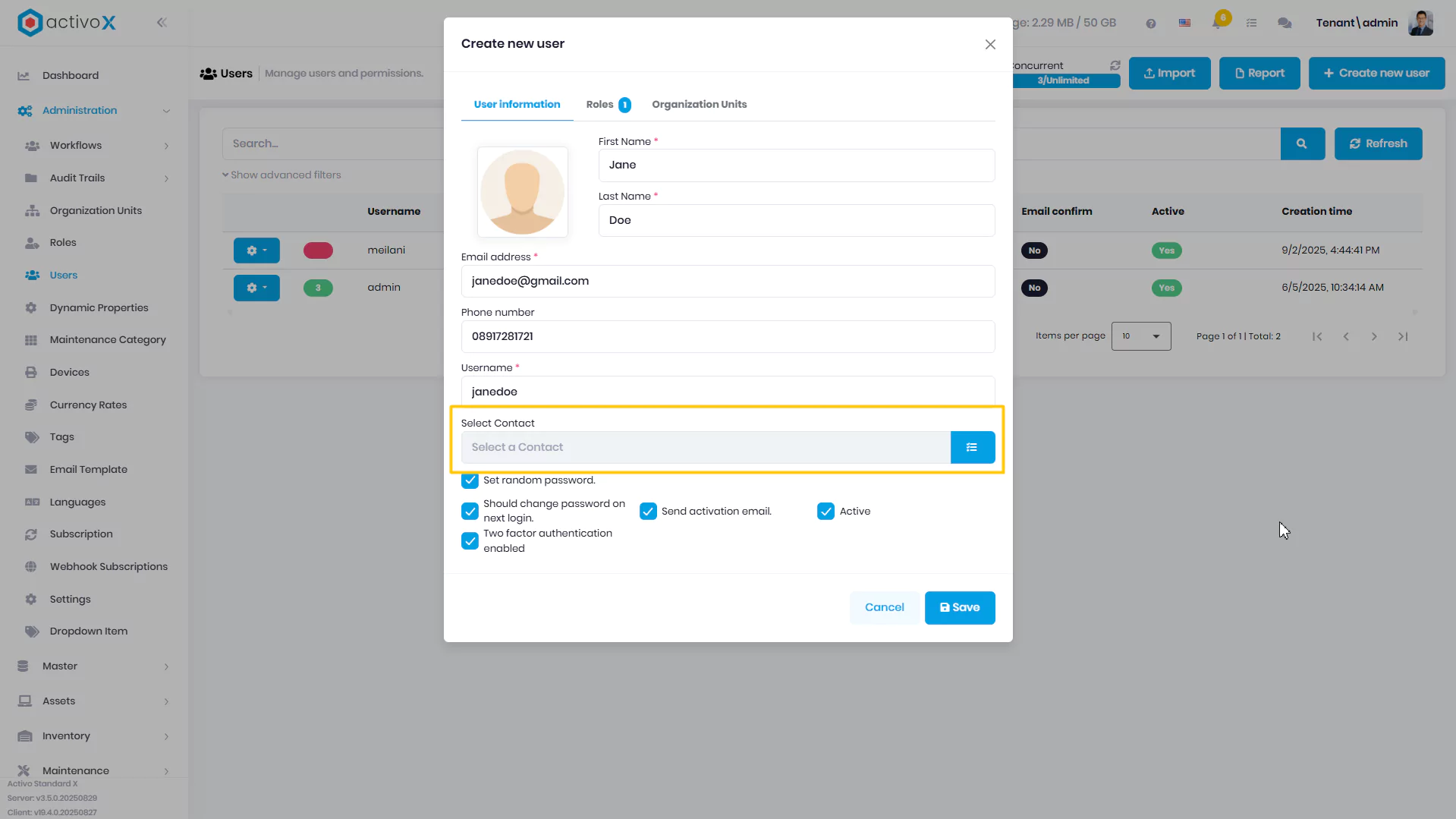1456x819 pixels.
Task: Open Organization Units in sidebar
Action: point(96,211)
